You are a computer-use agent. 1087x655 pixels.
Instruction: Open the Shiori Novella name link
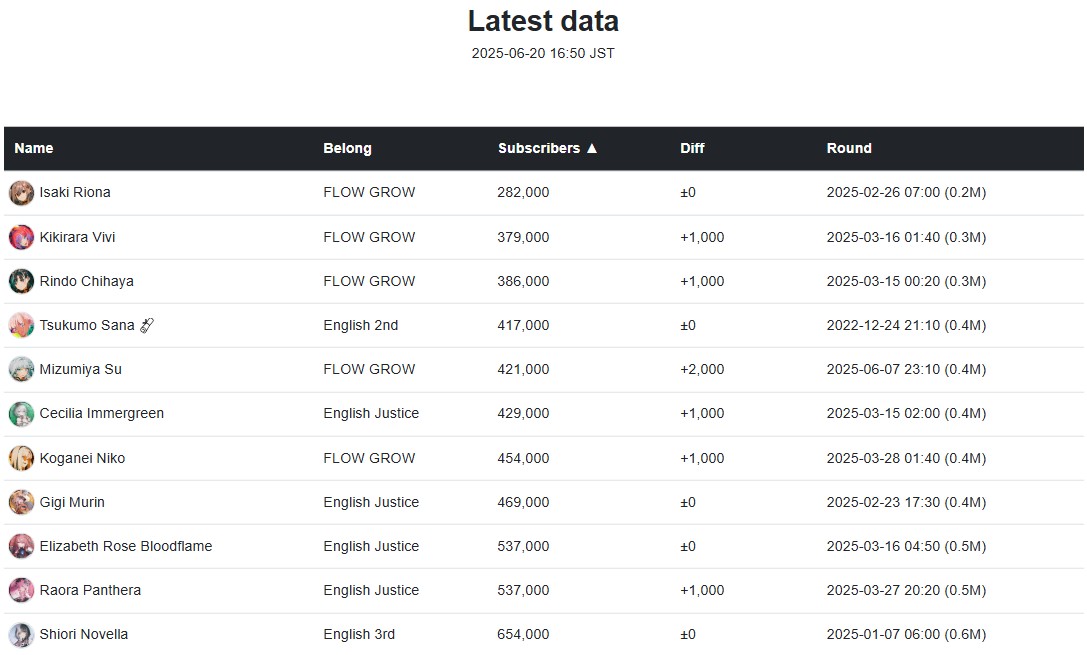pyautogui.click(x=84, y=634)
